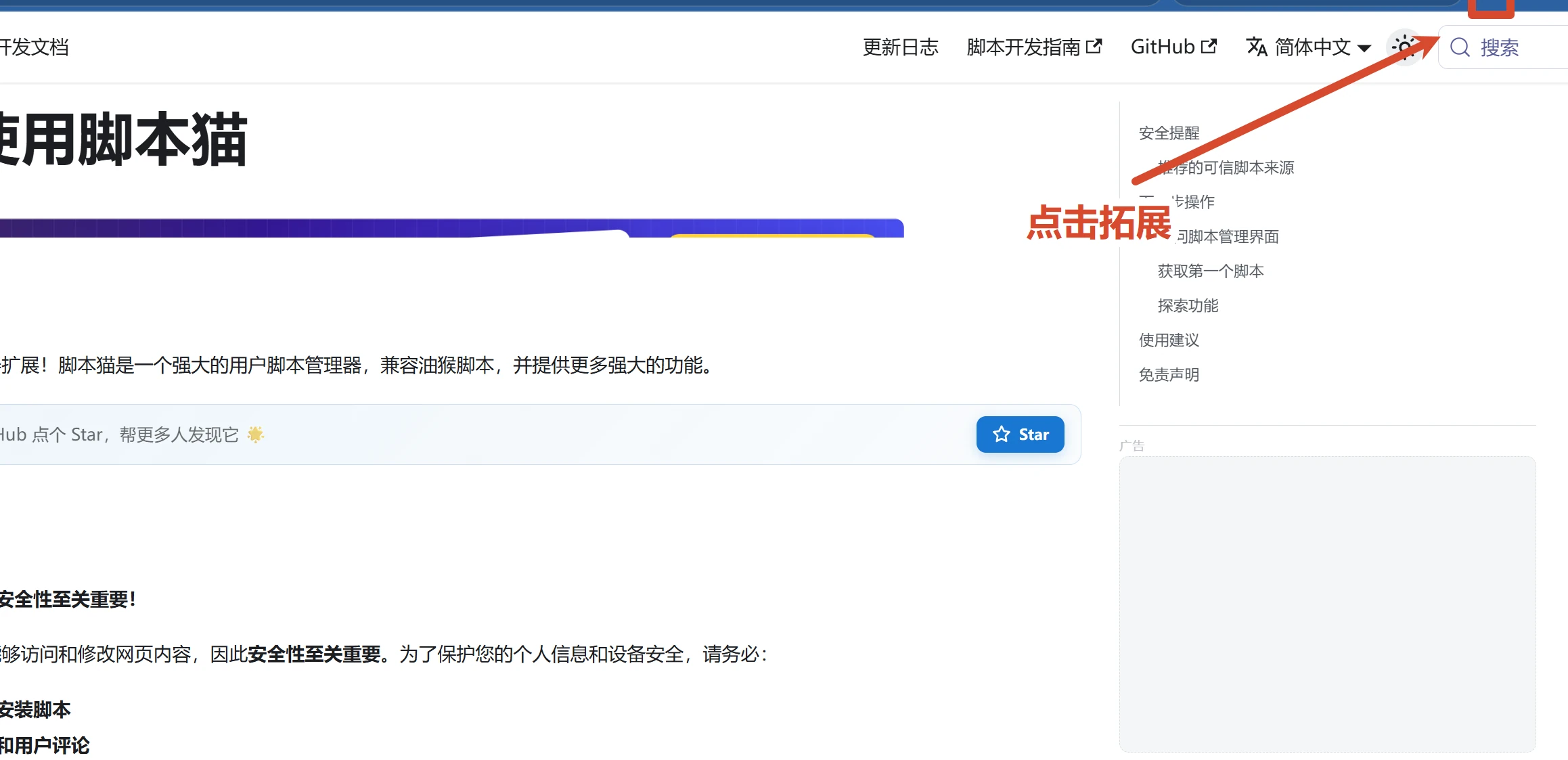Jump to 获取第一个脚本 section

click(1210, 271)
